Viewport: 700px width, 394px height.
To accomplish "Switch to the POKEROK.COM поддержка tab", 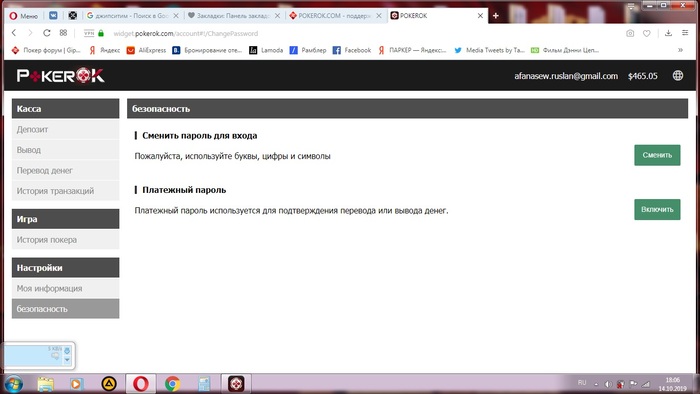I will [x=335, y=16].
